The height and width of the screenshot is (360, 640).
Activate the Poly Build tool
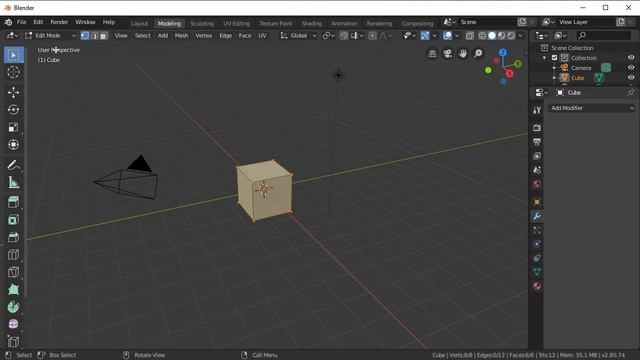[x=13, y=290]
